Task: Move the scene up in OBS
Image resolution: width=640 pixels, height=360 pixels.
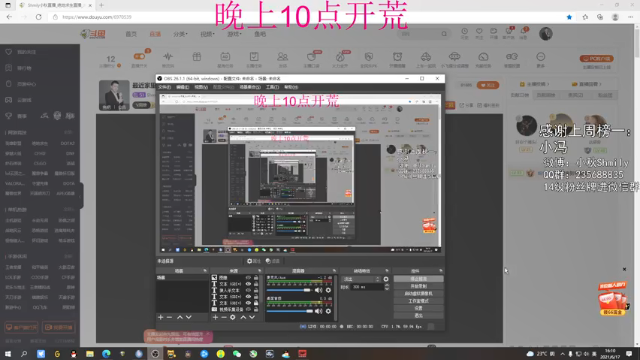Action: coord(180,317)
